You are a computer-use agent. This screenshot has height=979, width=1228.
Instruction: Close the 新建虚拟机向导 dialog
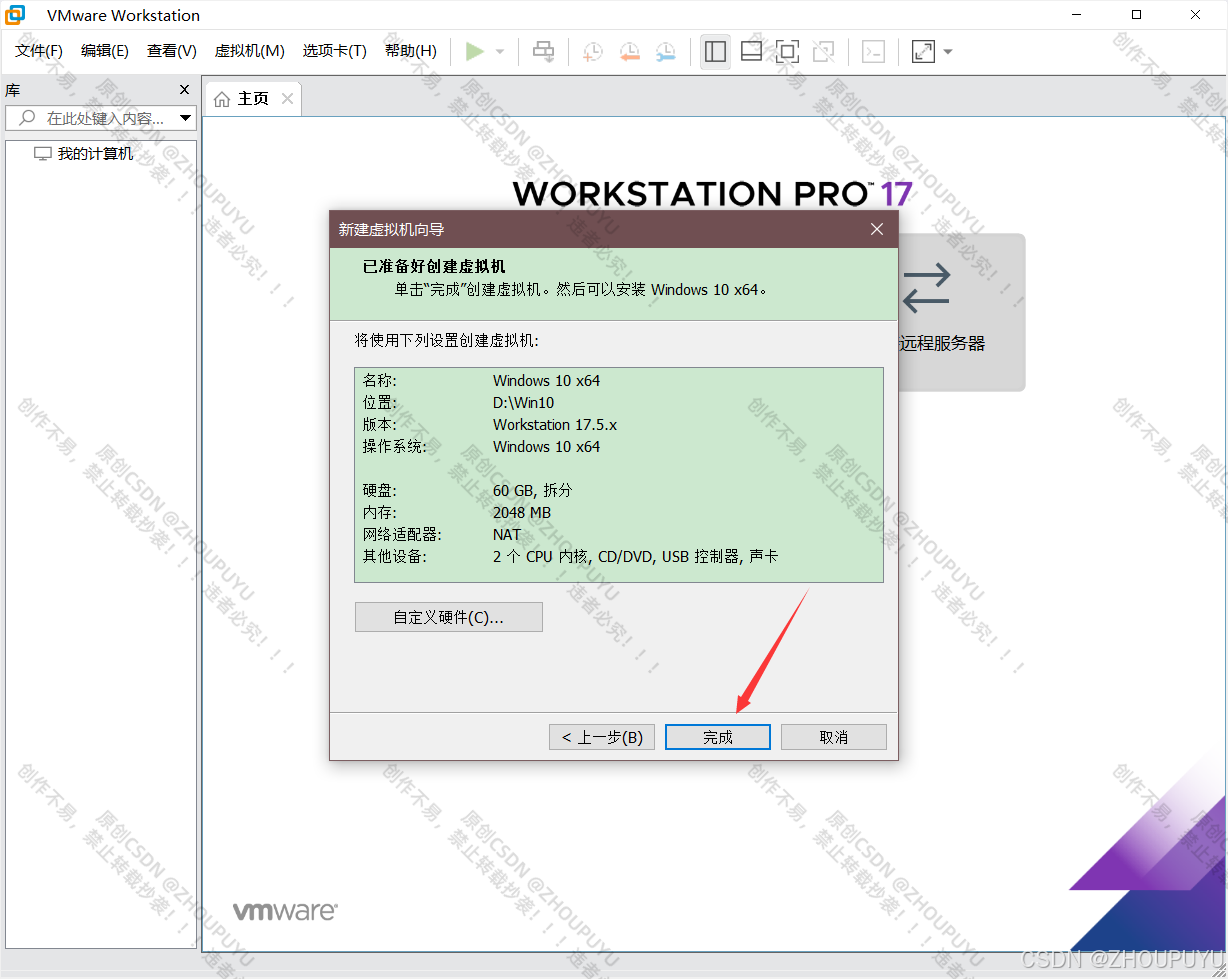coord(877,229)
